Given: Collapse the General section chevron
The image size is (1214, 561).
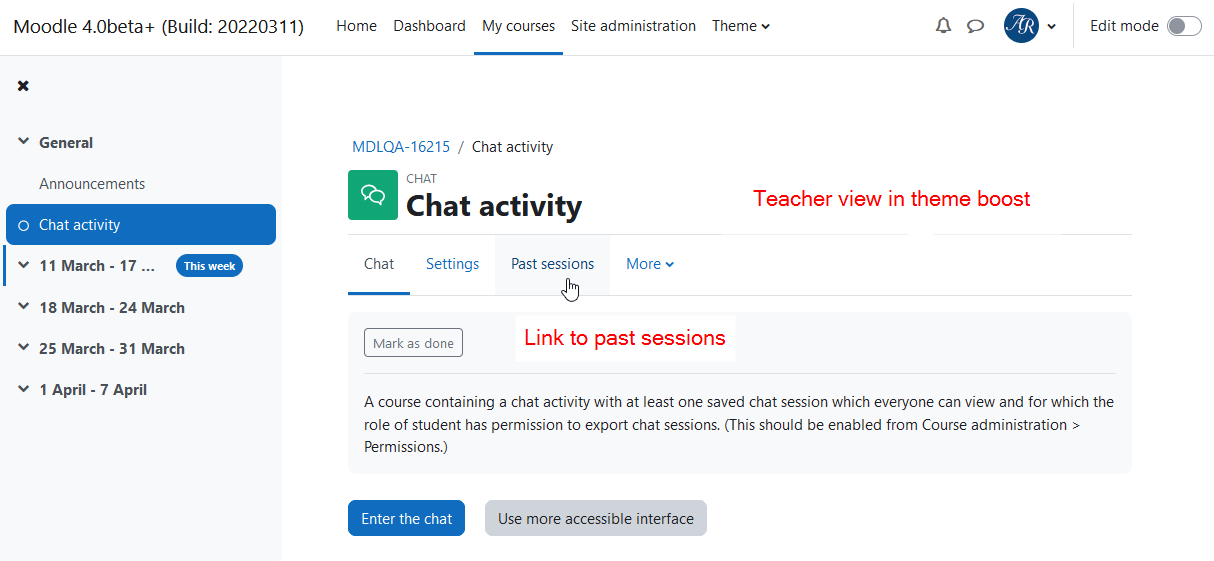Looking at the screenshot, I should [x=24, y=142].
